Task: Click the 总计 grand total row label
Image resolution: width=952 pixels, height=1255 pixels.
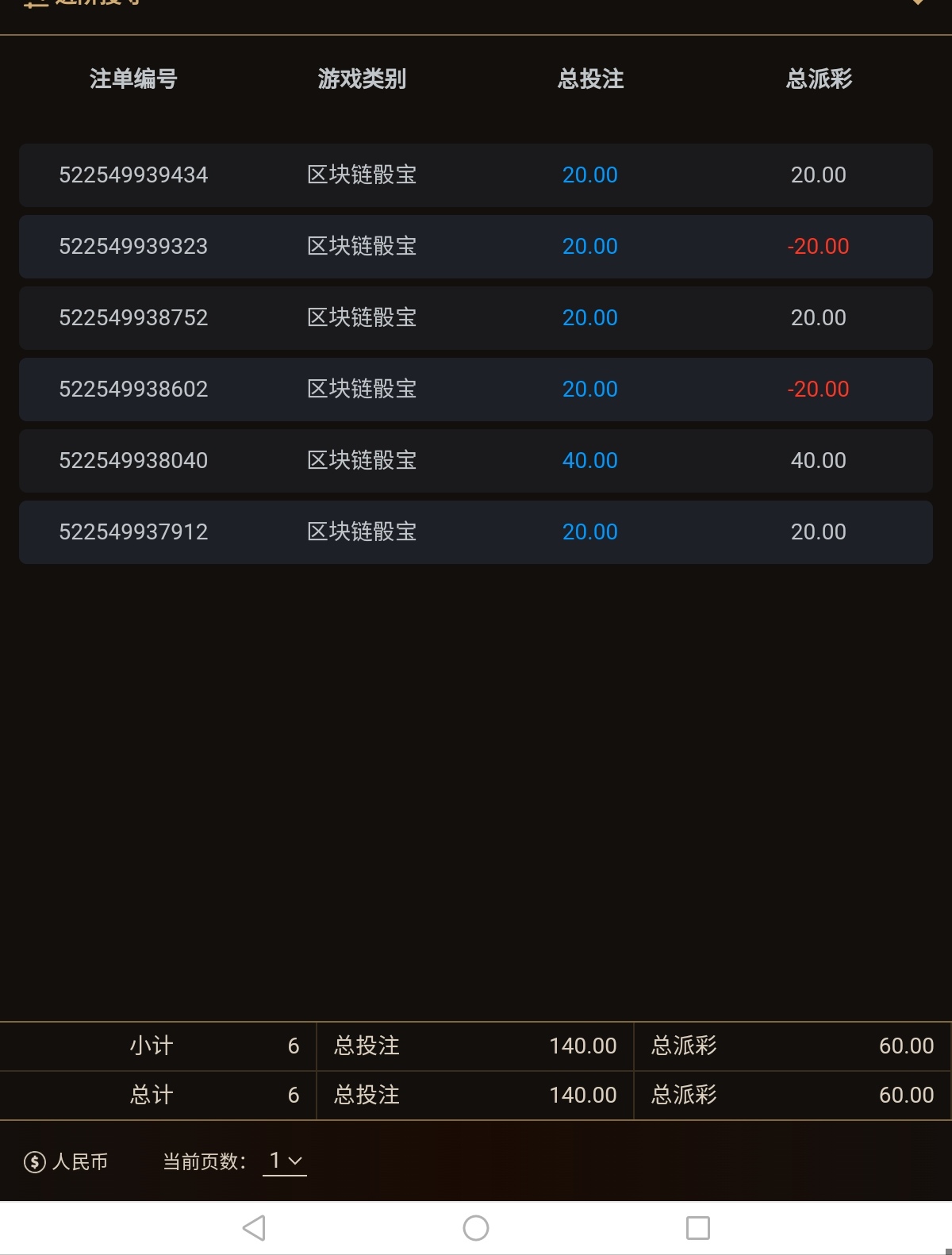Action: [x=151, y=1096]
